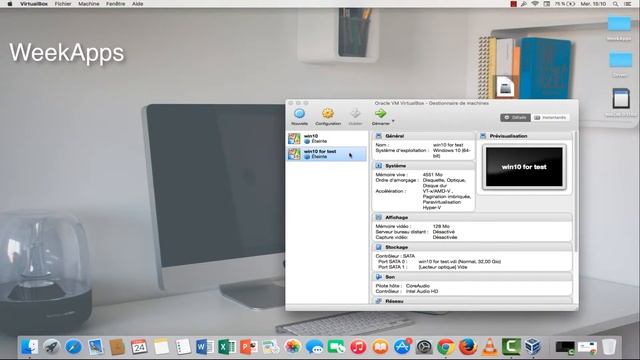Screen dimensions: 640x360
Task: Open the Machine menu
Action: coord(89,4)
